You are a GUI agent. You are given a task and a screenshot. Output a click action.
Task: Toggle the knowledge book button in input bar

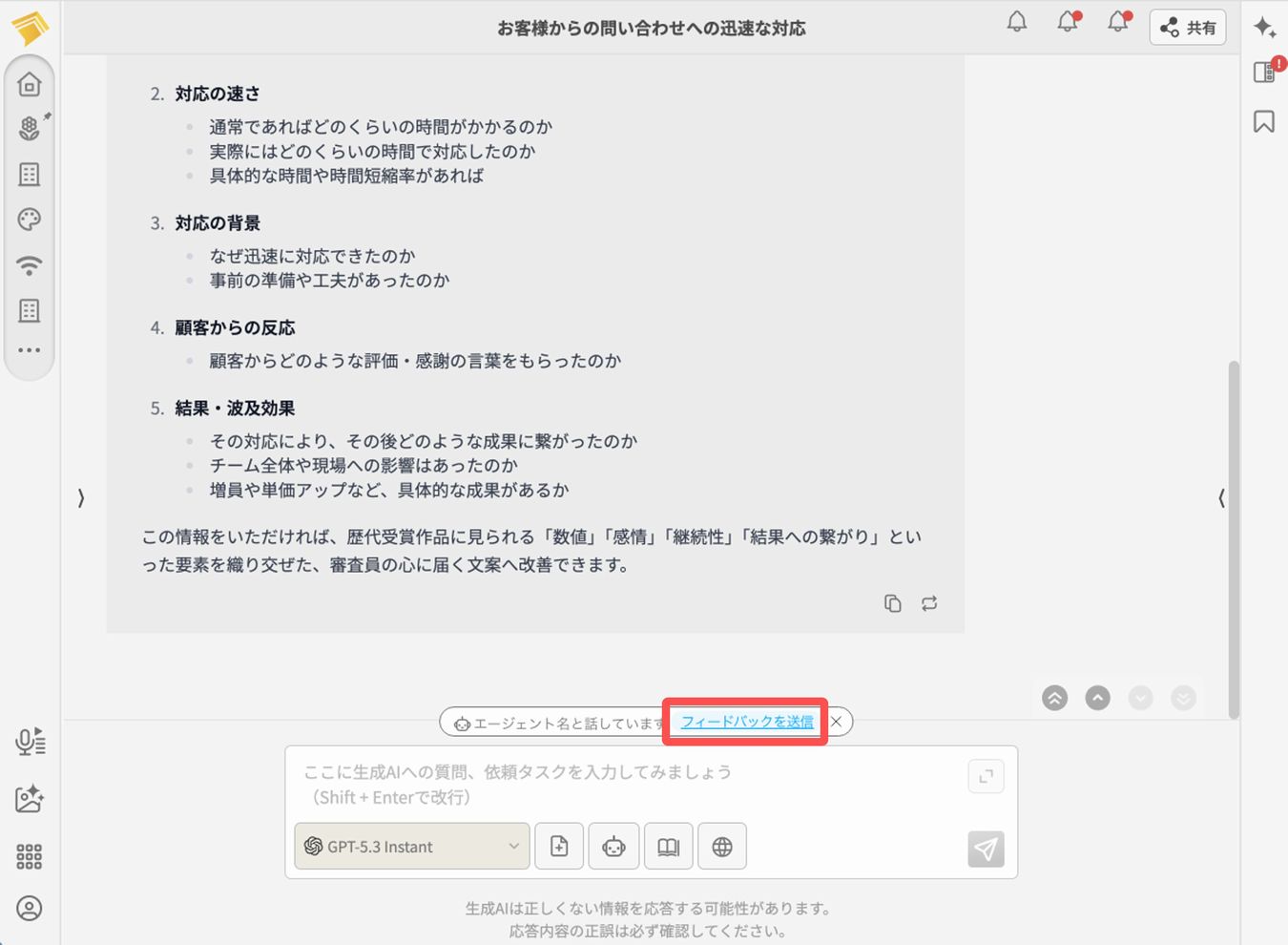tap(669, 847)
